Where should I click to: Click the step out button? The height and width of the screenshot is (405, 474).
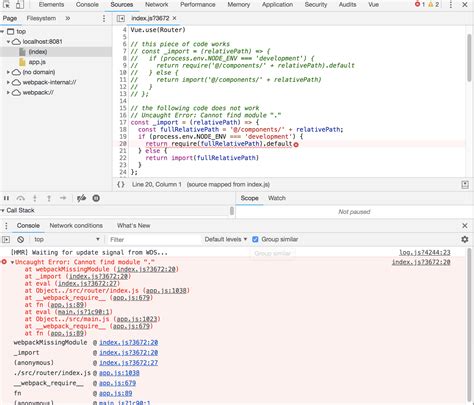[x=49, y=198]
